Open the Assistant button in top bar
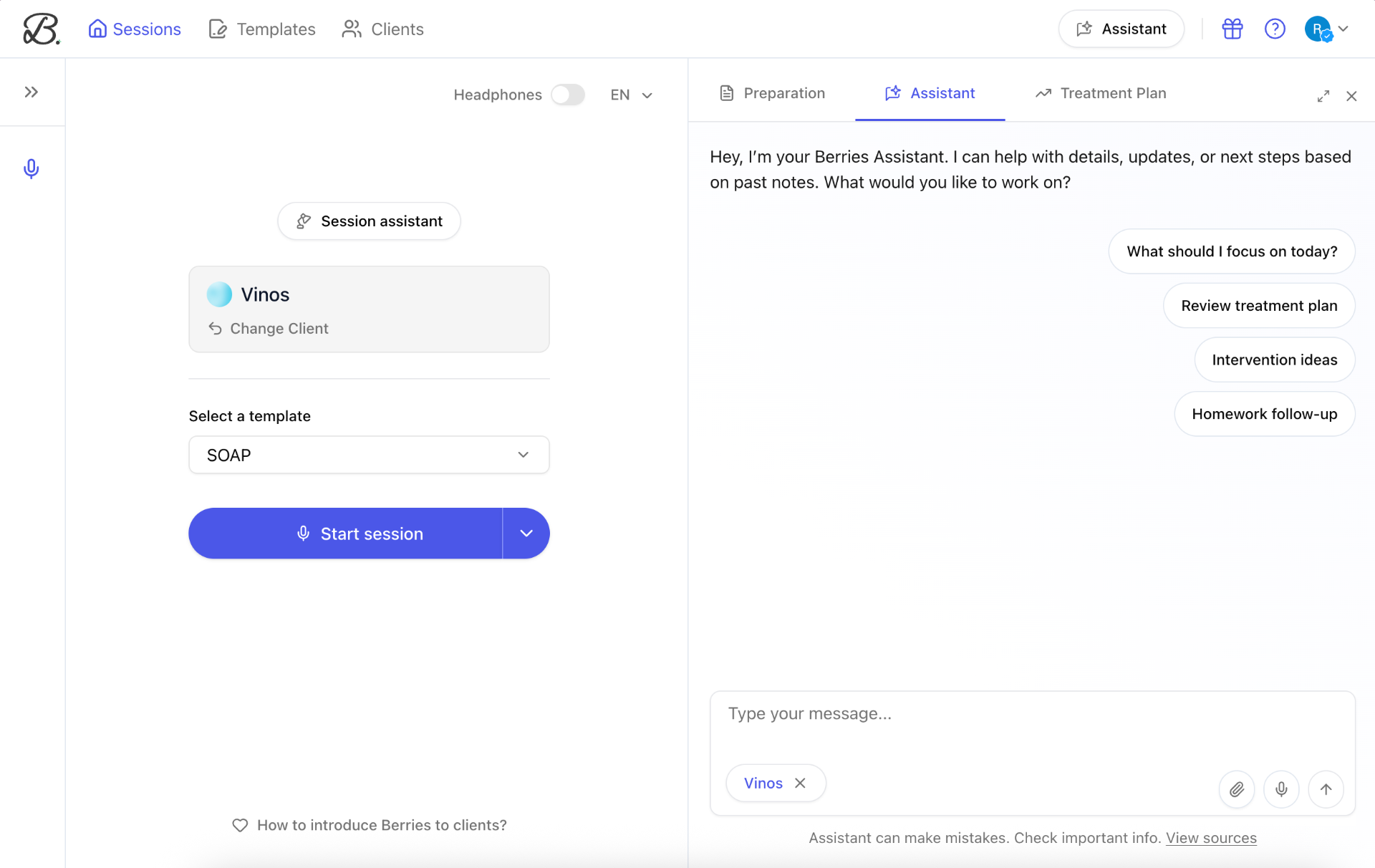Viewport: 1375px width, 868px height. click(1121, 29)
